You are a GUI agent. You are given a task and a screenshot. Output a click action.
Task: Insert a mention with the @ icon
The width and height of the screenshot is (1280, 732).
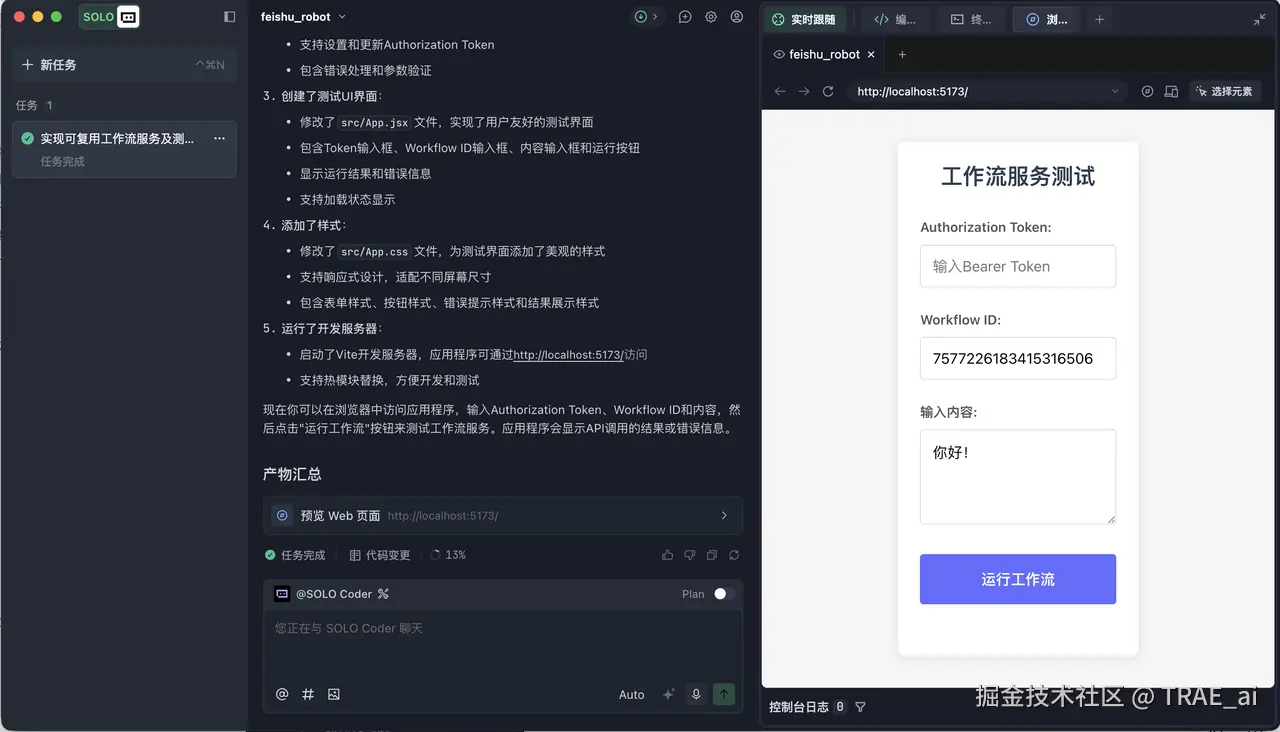tap(282, 694)
